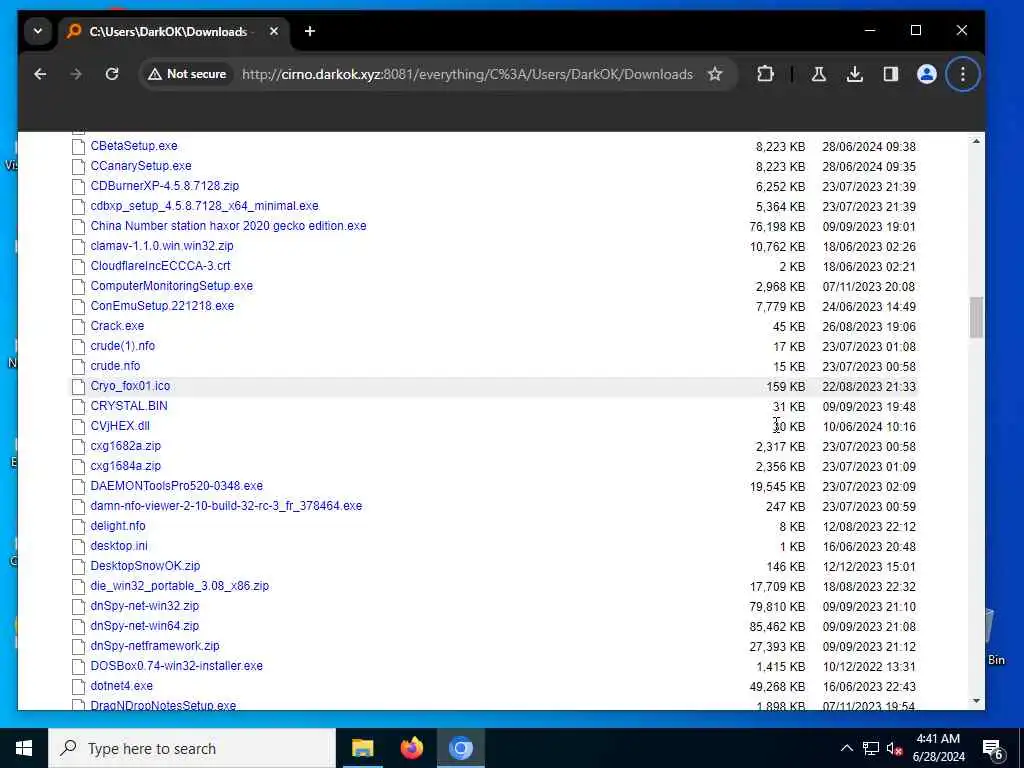Click the 76,198 KB size value
This screenshot has height=768, width=1024.
pos(777,227)
